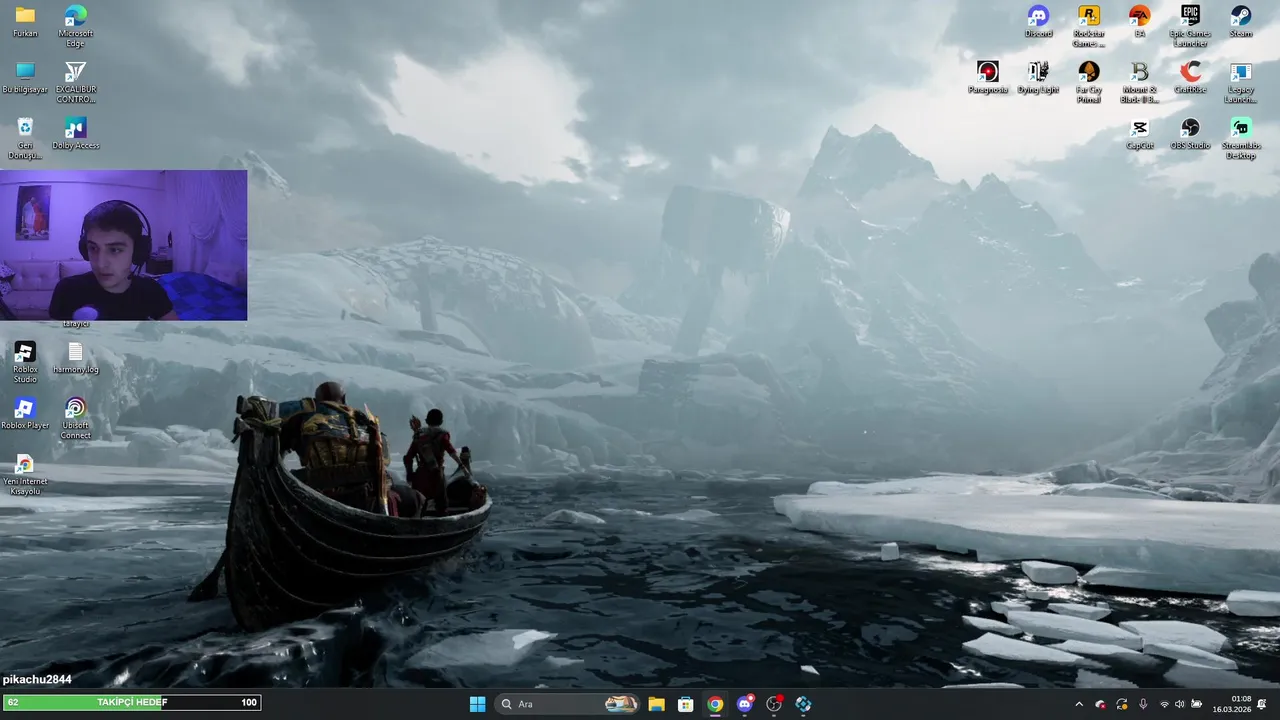
Task: Open clock showing 01:08 16.03.2026
Action: pyautogui.click(x=1232, y=704)
